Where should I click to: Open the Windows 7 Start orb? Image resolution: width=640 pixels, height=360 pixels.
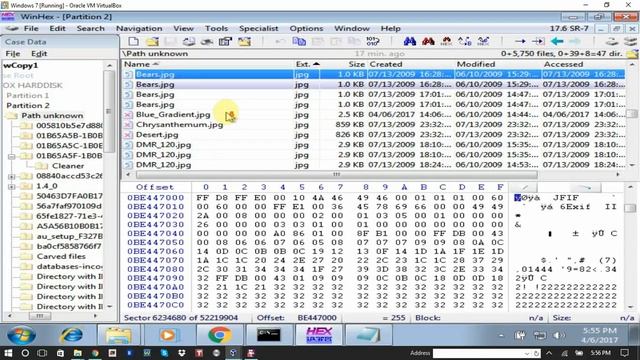(x=21, y=336)
